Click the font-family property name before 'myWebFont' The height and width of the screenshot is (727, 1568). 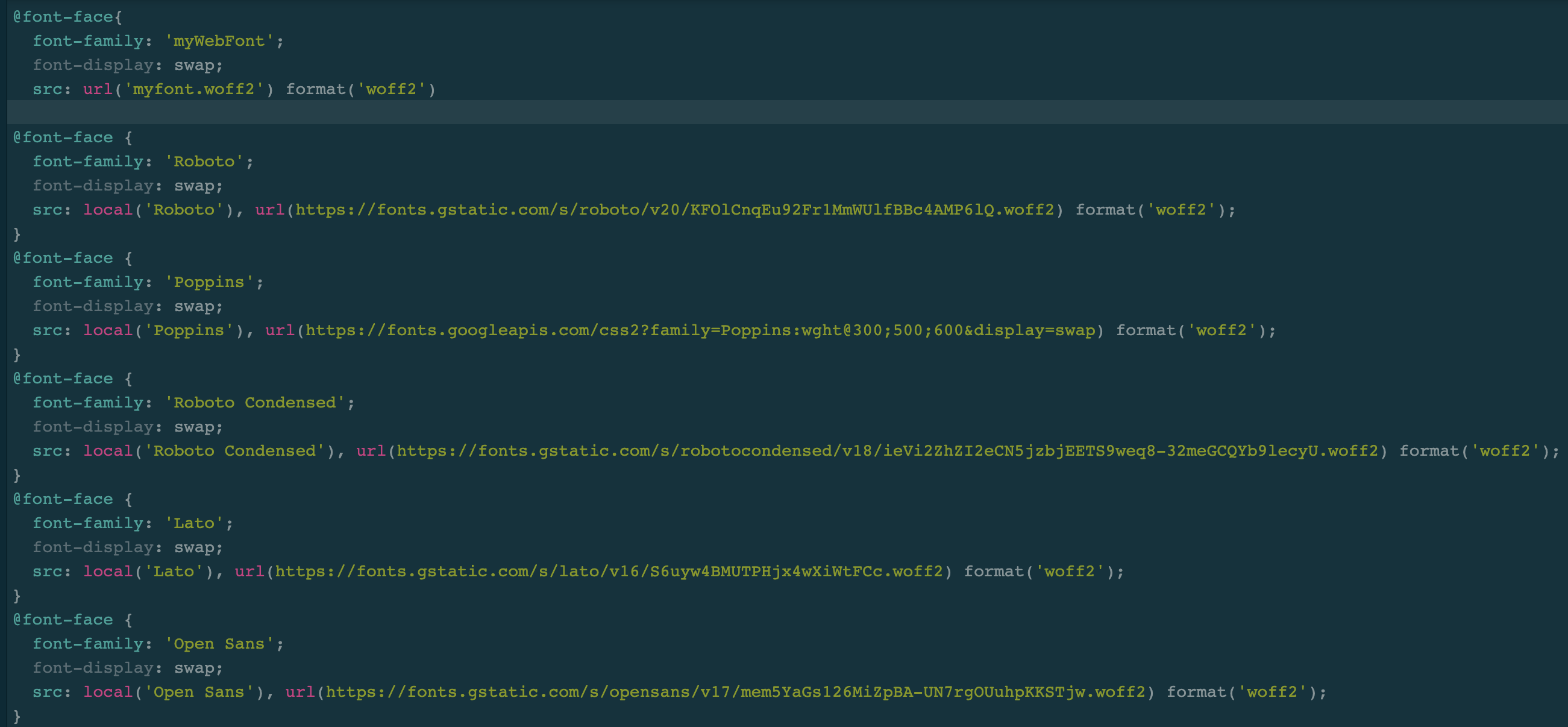[87, 41]
